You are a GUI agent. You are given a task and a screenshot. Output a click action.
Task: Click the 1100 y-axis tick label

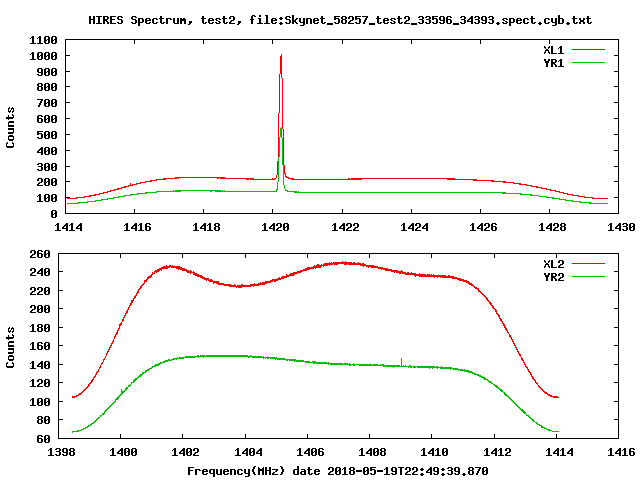43,40
